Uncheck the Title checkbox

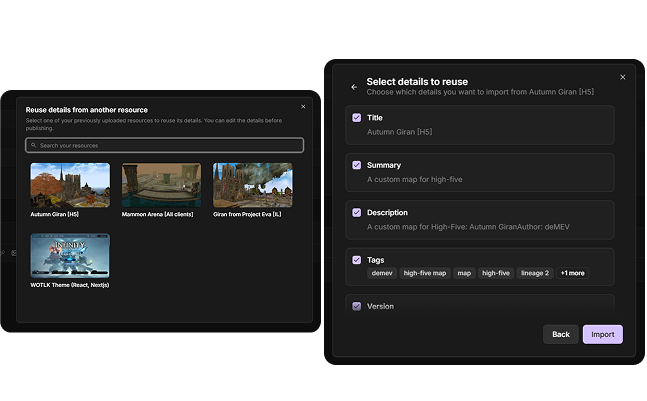click(357, 118)
